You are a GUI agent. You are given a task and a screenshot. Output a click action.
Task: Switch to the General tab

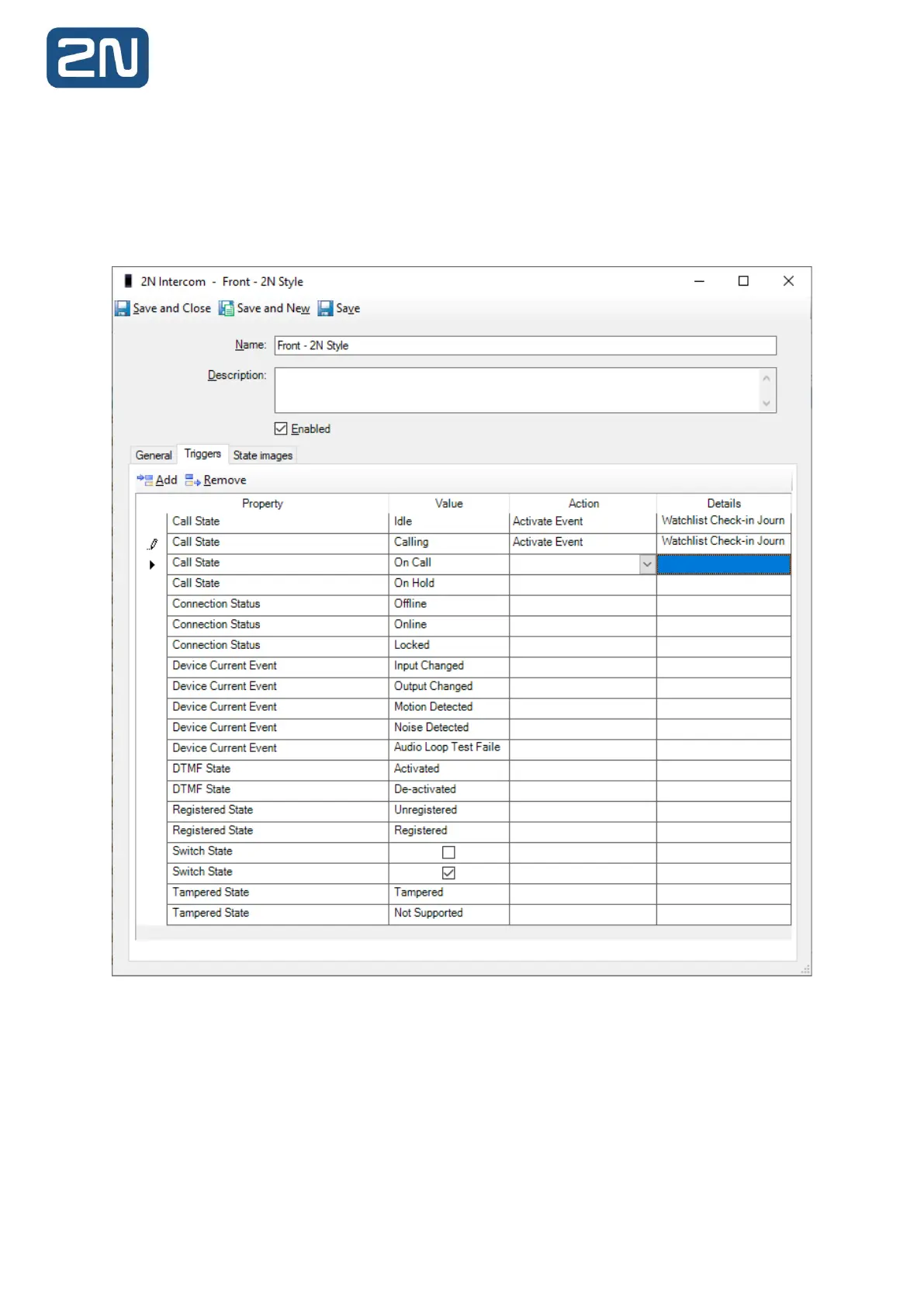click(x=154, y=456)
